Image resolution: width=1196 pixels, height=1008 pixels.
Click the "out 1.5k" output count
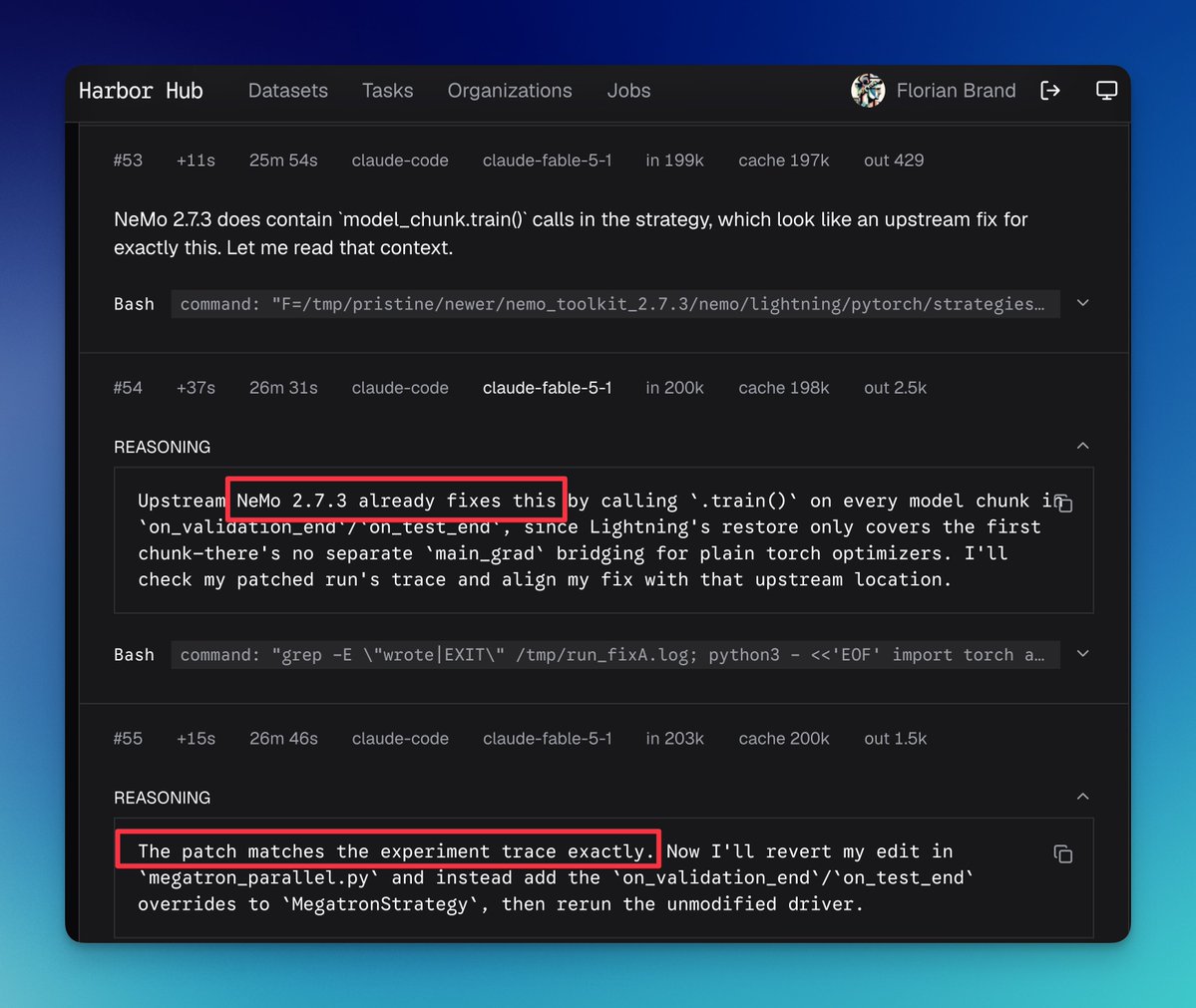[x=895, y=738]
